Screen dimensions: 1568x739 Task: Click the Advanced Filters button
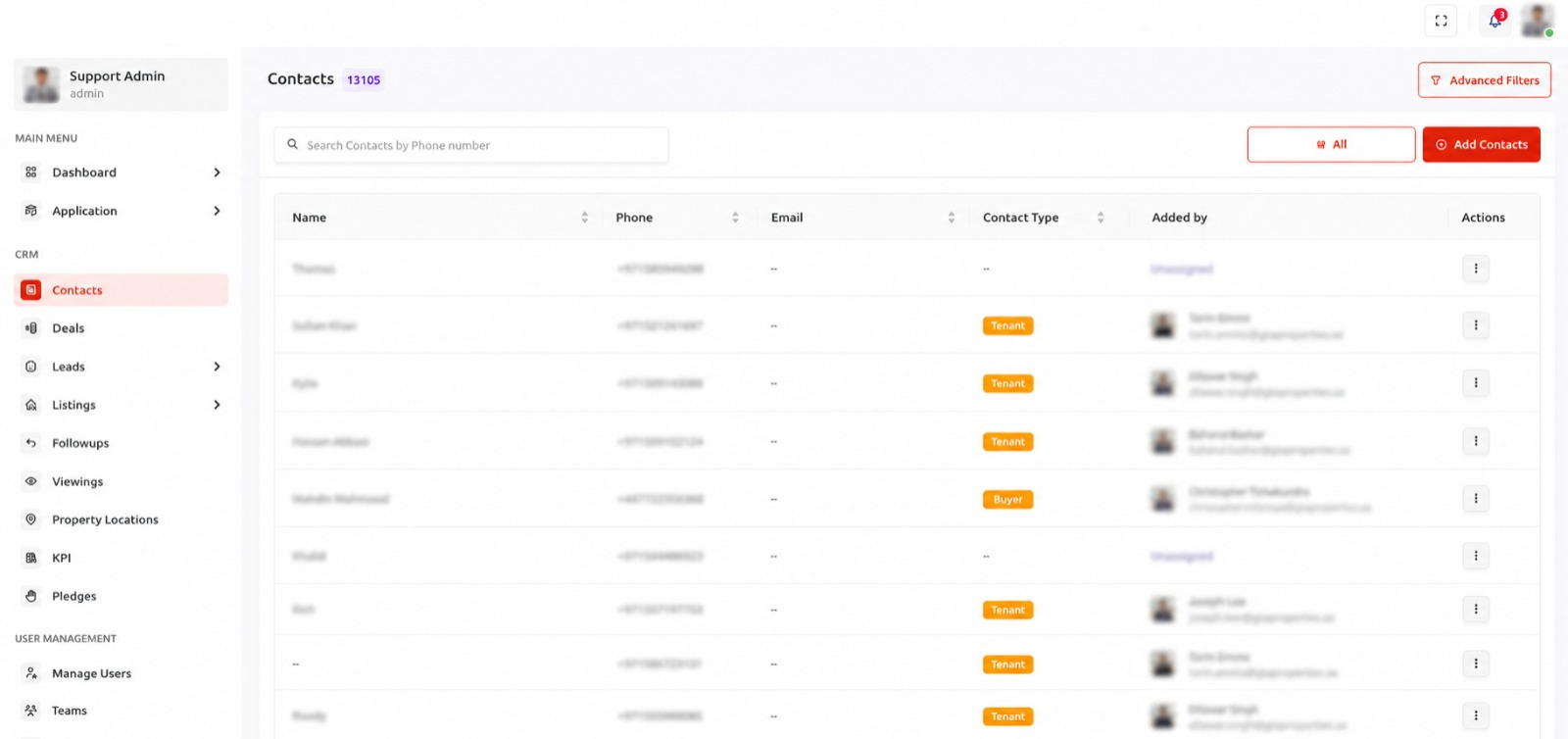coord(1484,80)
